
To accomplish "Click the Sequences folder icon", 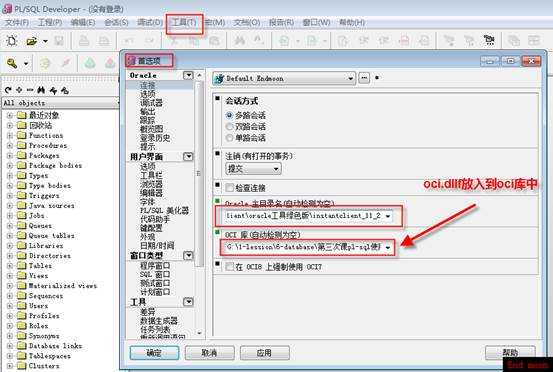I will (x=22, y=296).
